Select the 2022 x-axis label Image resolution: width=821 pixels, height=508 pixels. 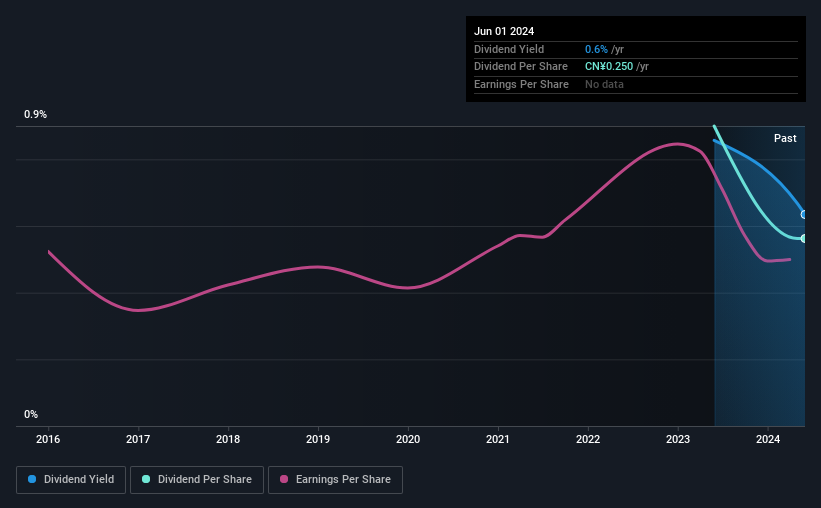point(588,439)
